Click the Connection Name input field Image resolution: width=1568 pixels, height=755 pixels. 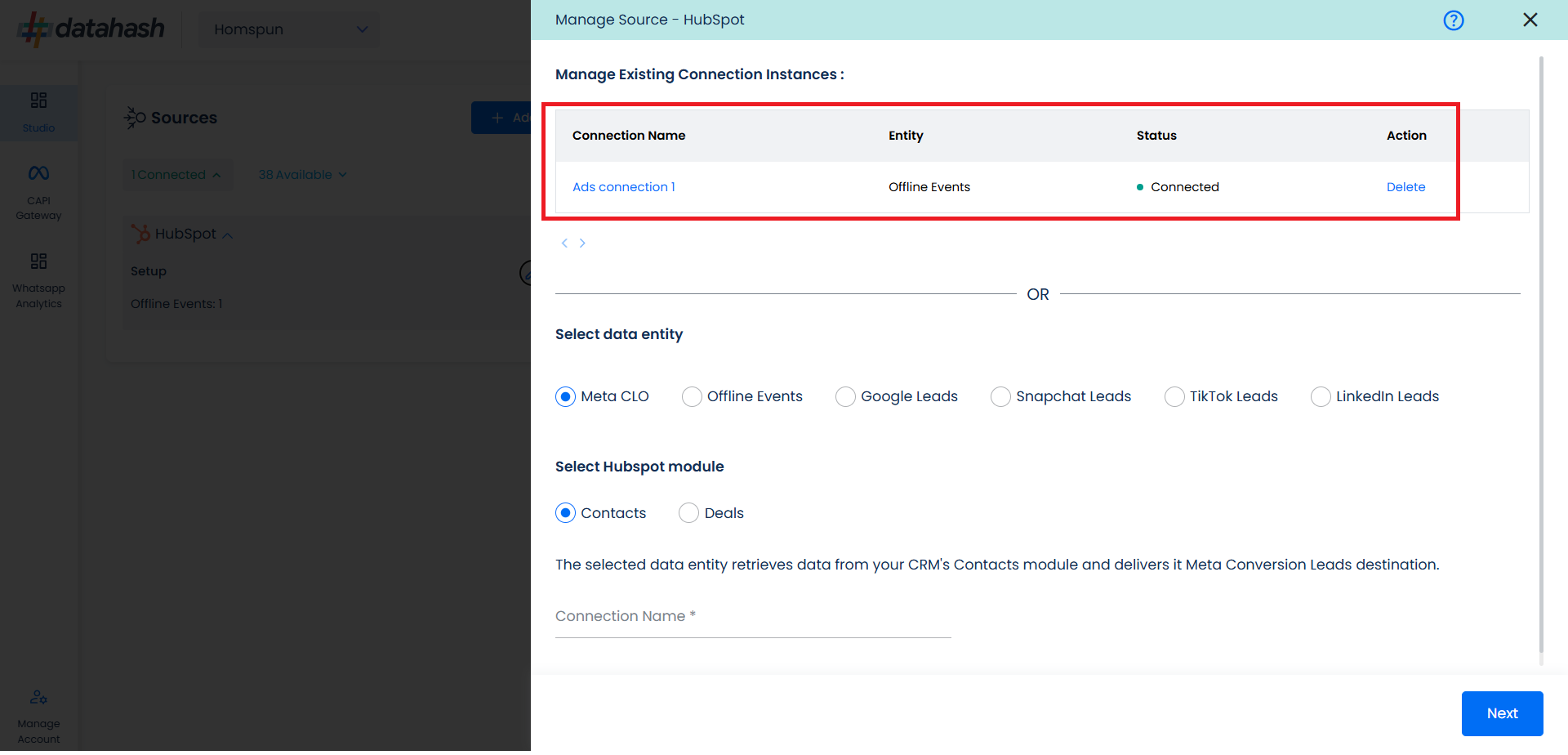[753, 618]
